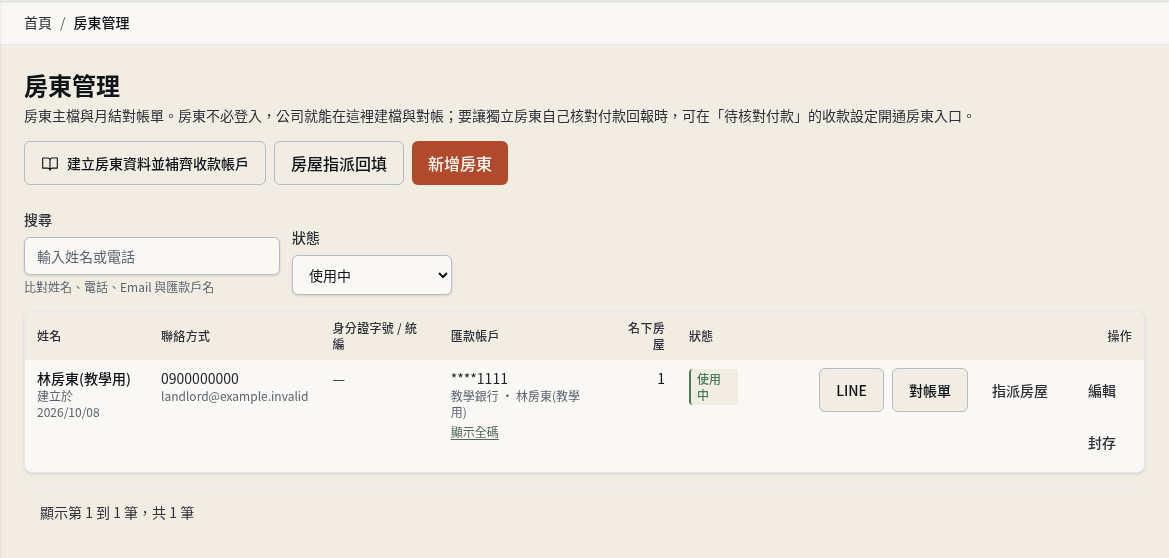
Task: Click the 聯絡方式 column header
Action: point(186,336)
